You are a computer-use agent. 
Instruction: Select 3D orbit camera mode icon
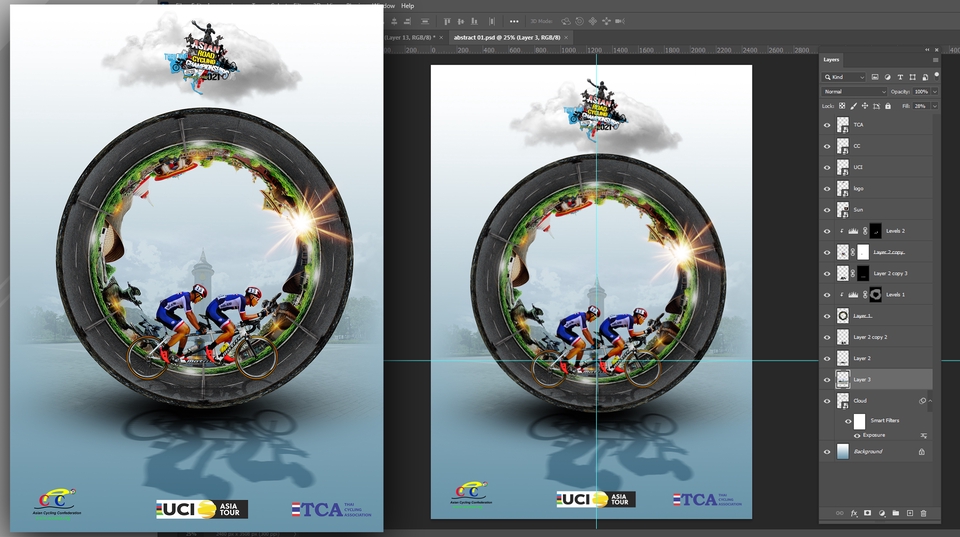pos(566,21)
